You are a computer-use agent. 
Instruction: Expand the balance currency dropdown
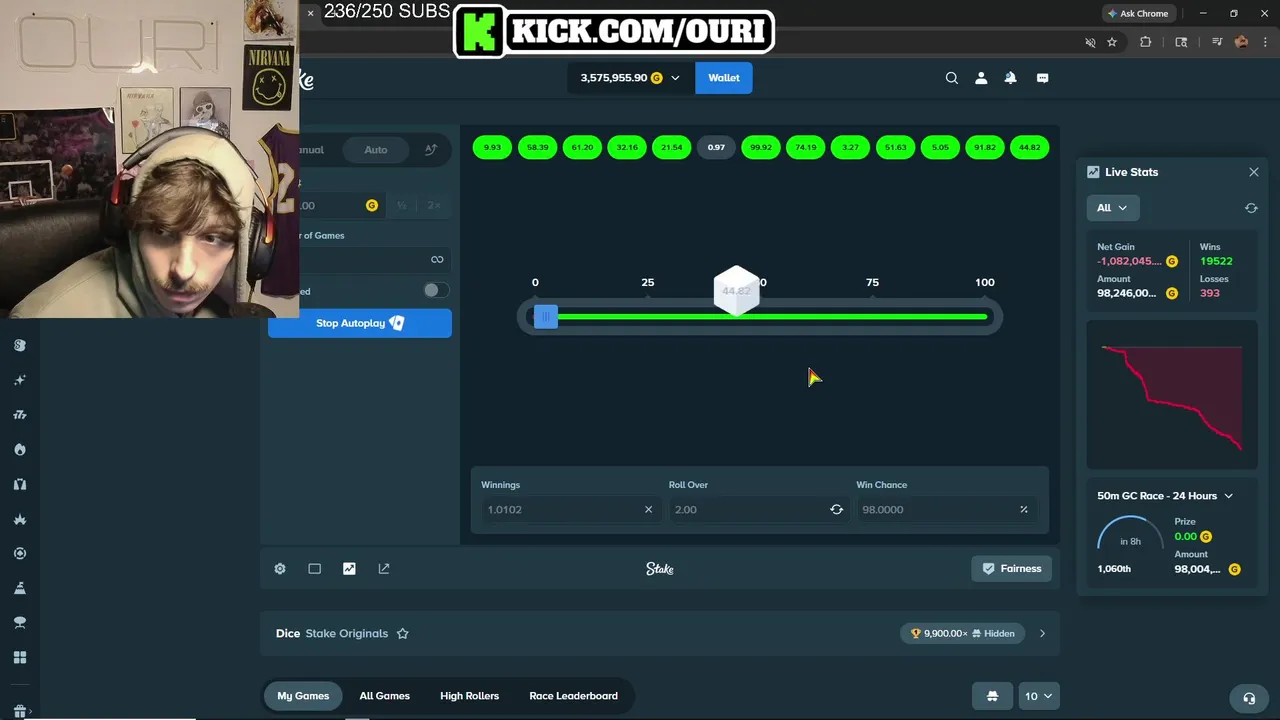[x=675, y=78]
